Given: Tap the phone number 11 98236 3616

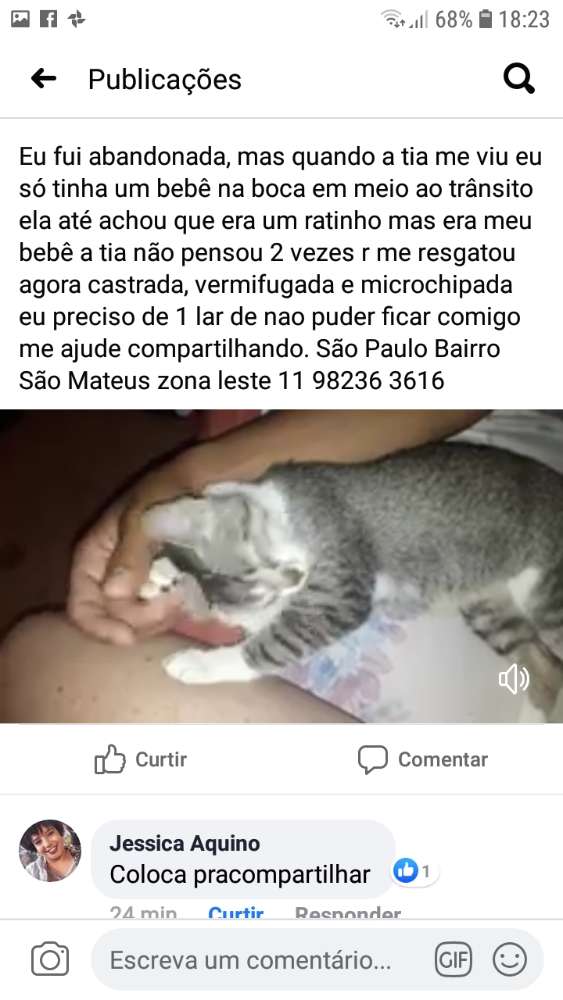Looking at the screenshot, I should pyautogui.click(x=361, y=381).
